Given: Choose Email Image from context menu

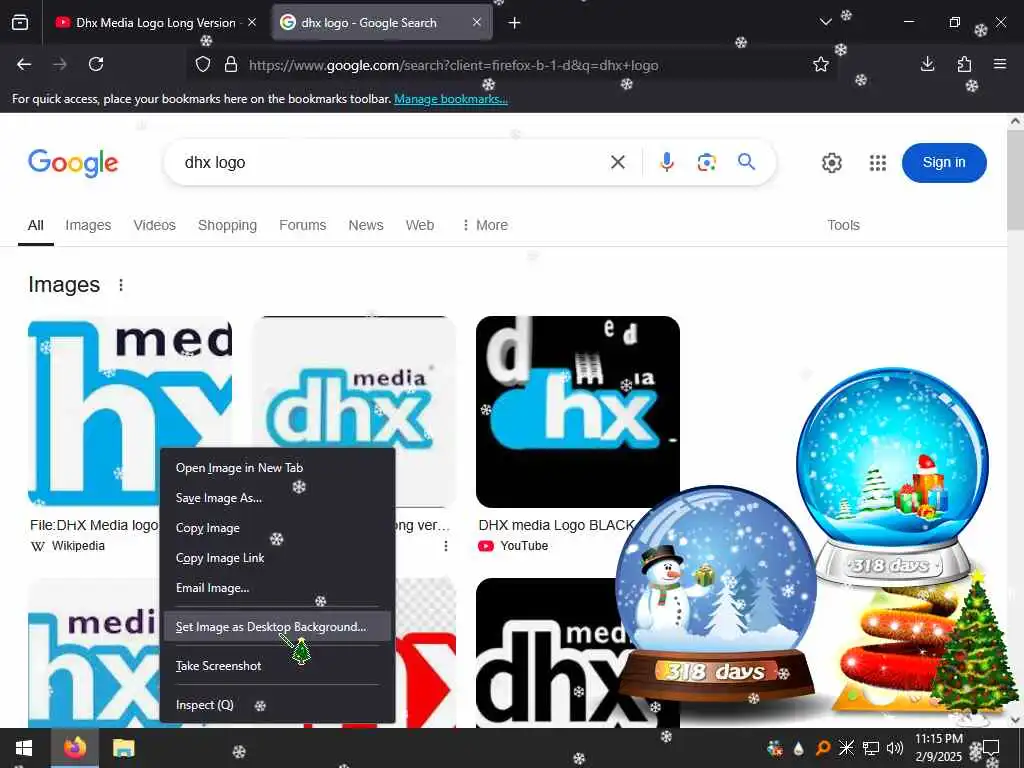Looking at the screenshot, I should [x=278, y=588].
